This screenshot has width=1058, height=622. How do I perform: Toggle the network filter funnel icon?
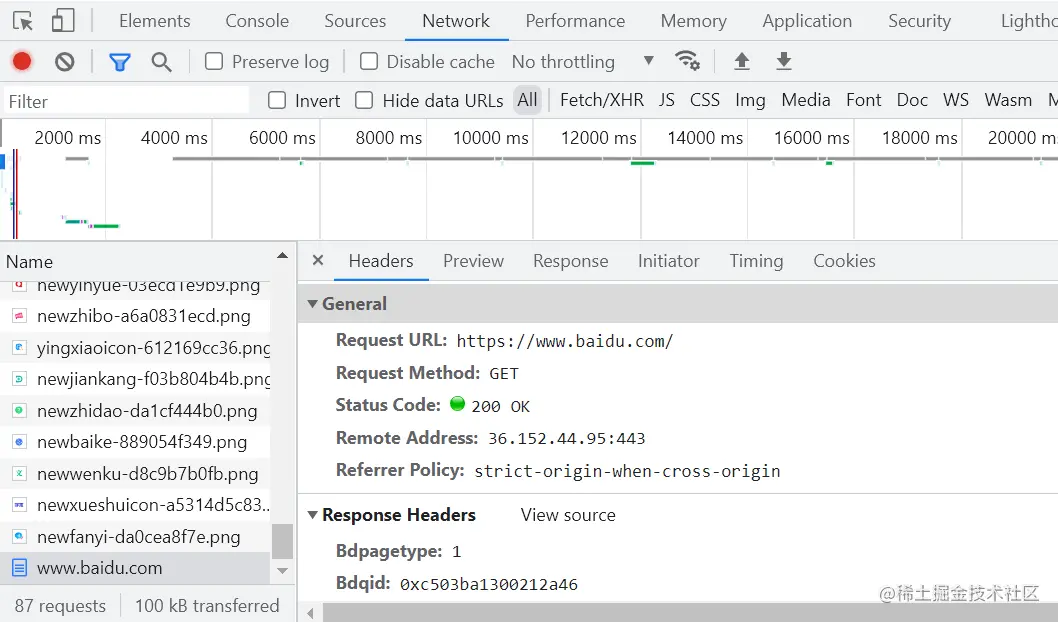click(120, 62)
